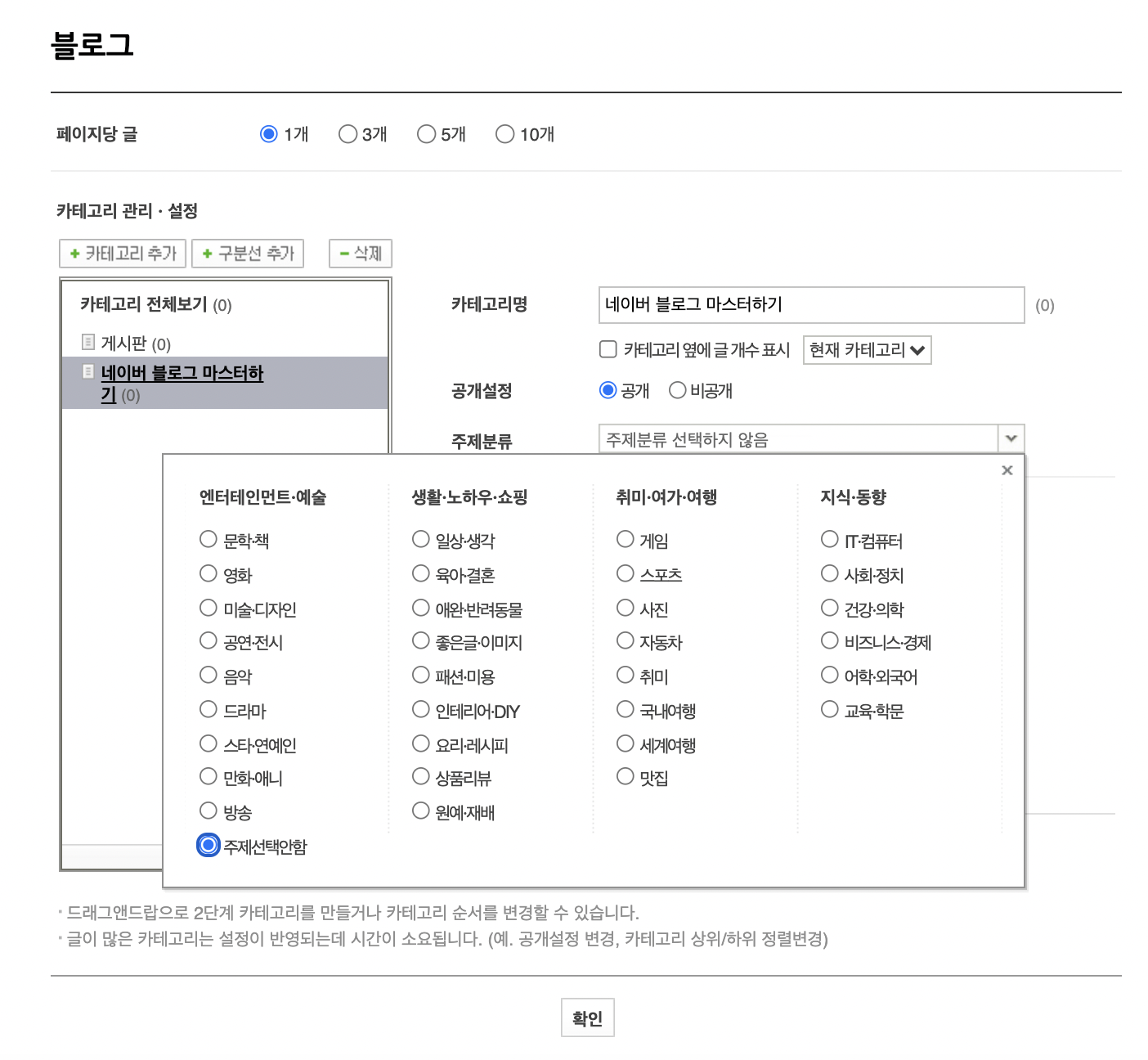Choose the 좋은글·이미지 topic
This screenshot has width=1148, height=1060.
point(421,640)
